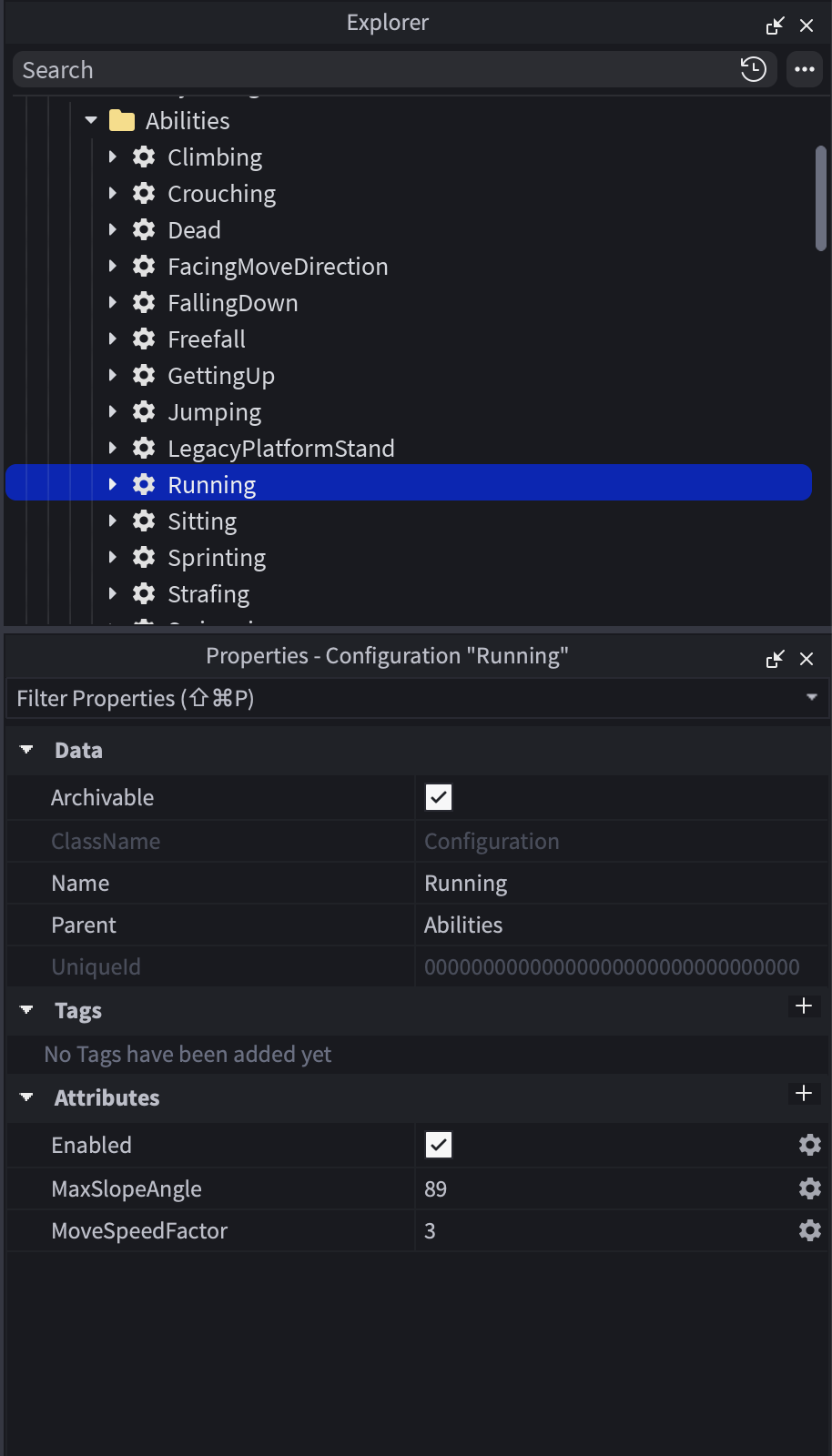Undock the Explorer panel

(775, 25)
